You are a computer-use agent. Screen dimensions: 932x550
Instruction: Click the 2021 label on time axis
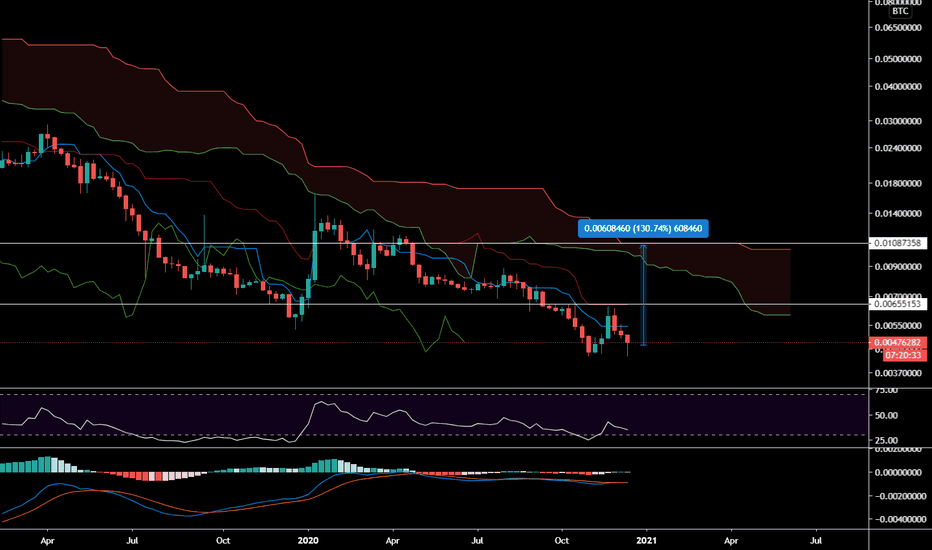tap(646, 540)
